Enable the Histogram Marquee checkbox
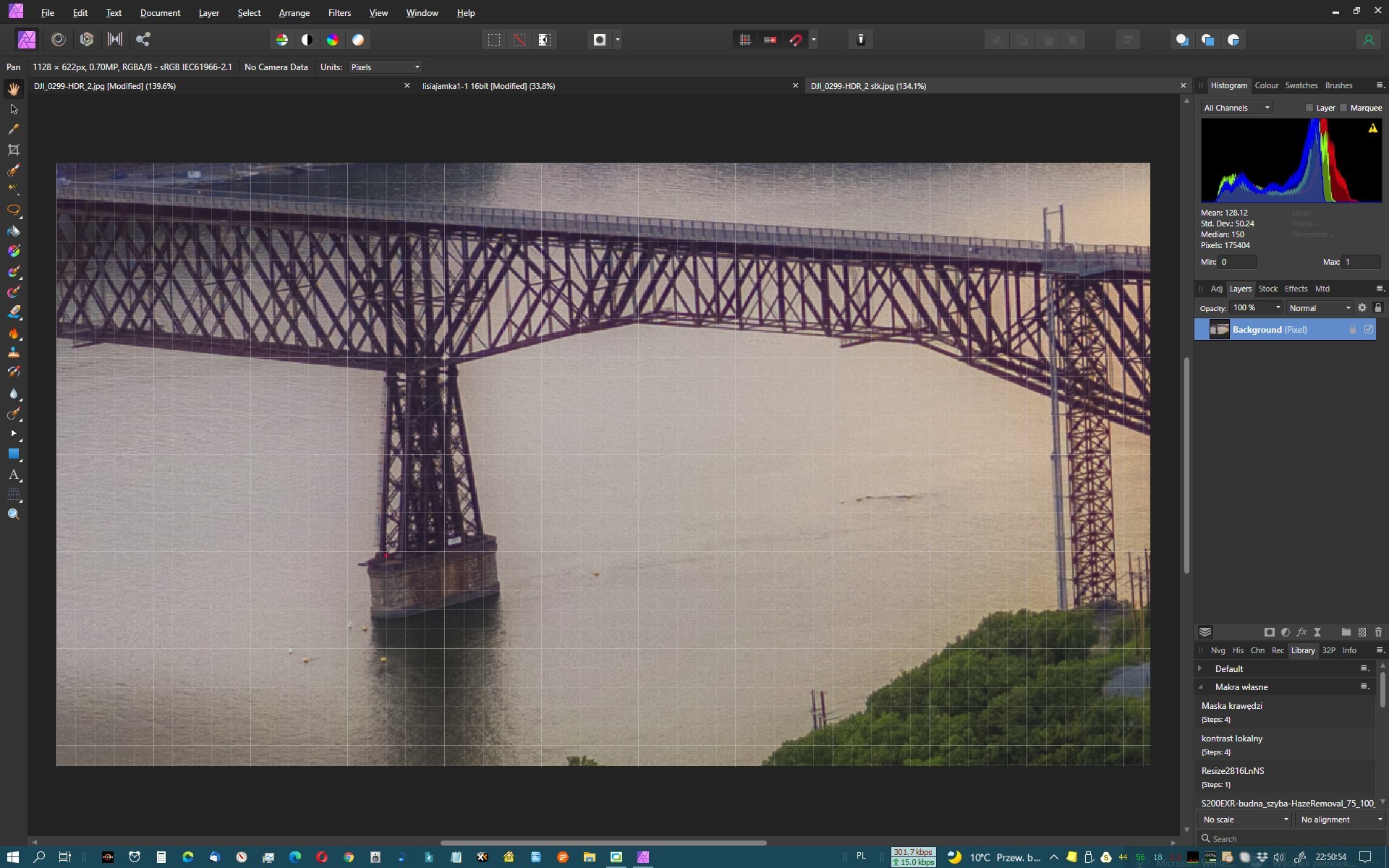 click(1343, 108)
